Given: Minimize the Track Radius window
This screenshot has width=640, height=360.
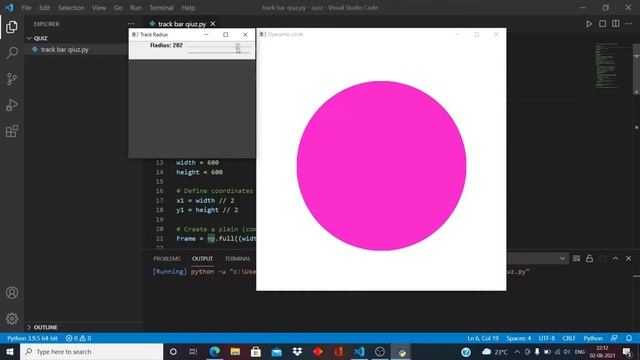Looking at the screenshot, I should 206,35.
